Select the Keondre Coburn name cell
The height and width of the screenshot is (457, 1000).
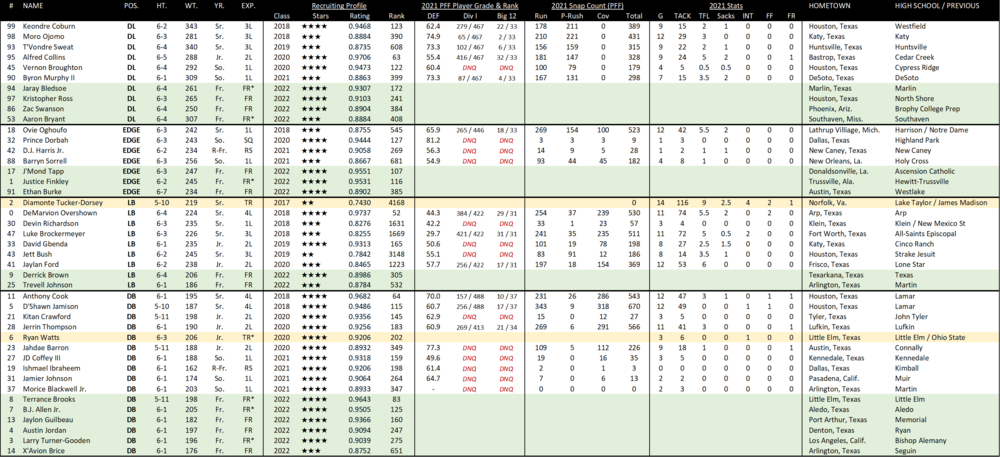[x=50, y=27]
